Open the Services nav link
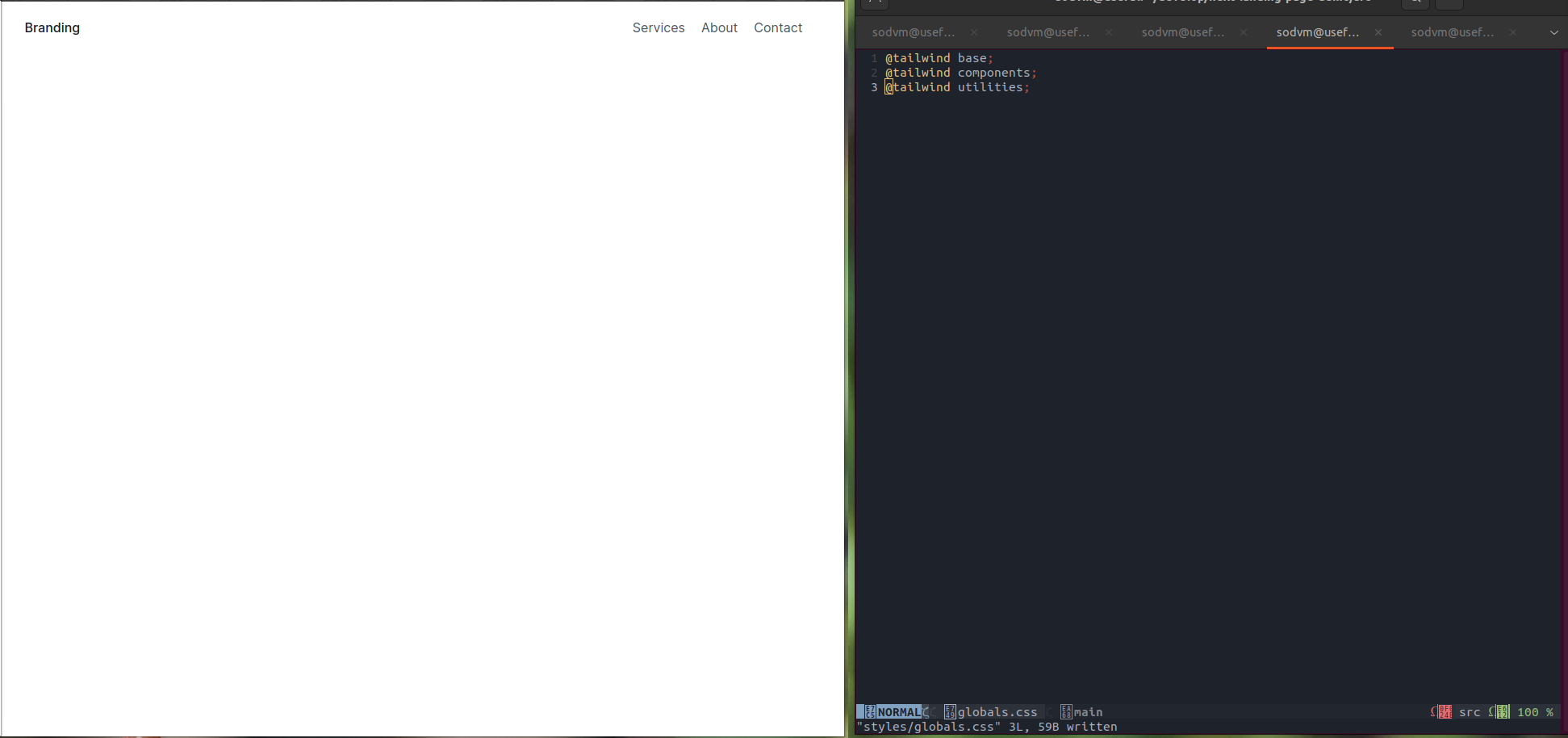This screenshot has width=1568, height=738. pos(659,27)
